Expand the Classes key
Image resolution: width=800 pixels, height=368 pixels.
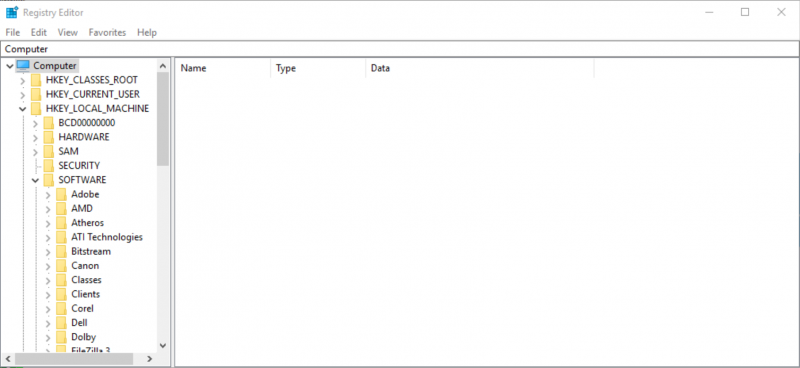click(48, 280)
